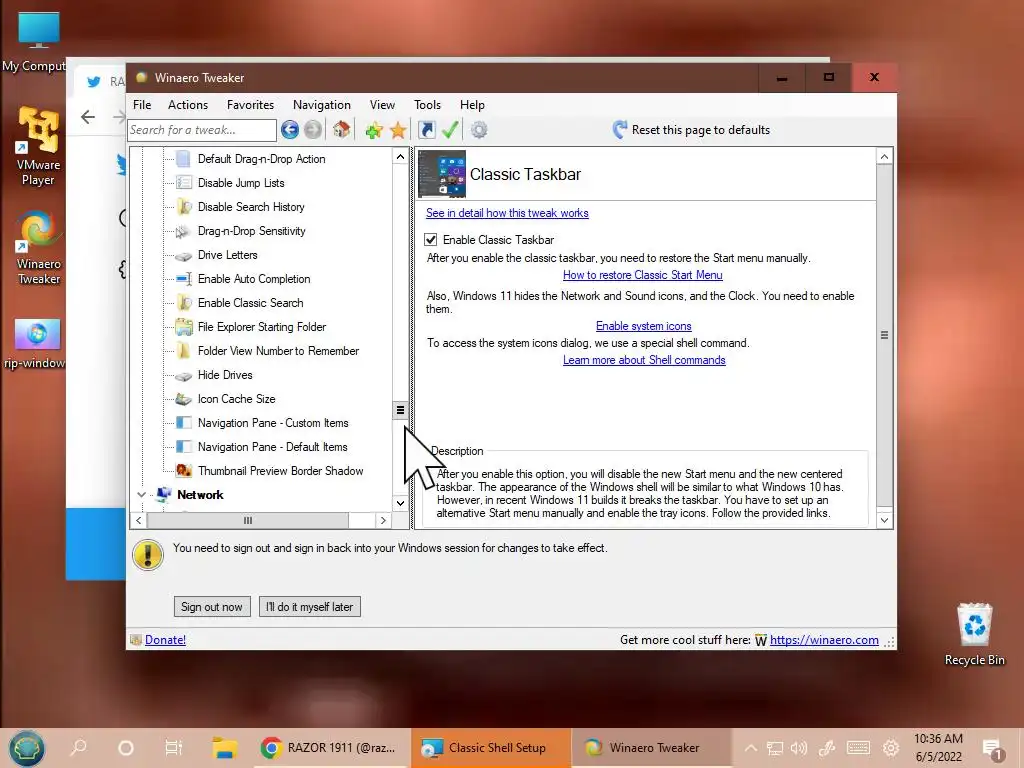The width and height of the screenshot is (1024, 768).
Task: Open settings gear icon in toolbar
Action: [x=479, y=130]
